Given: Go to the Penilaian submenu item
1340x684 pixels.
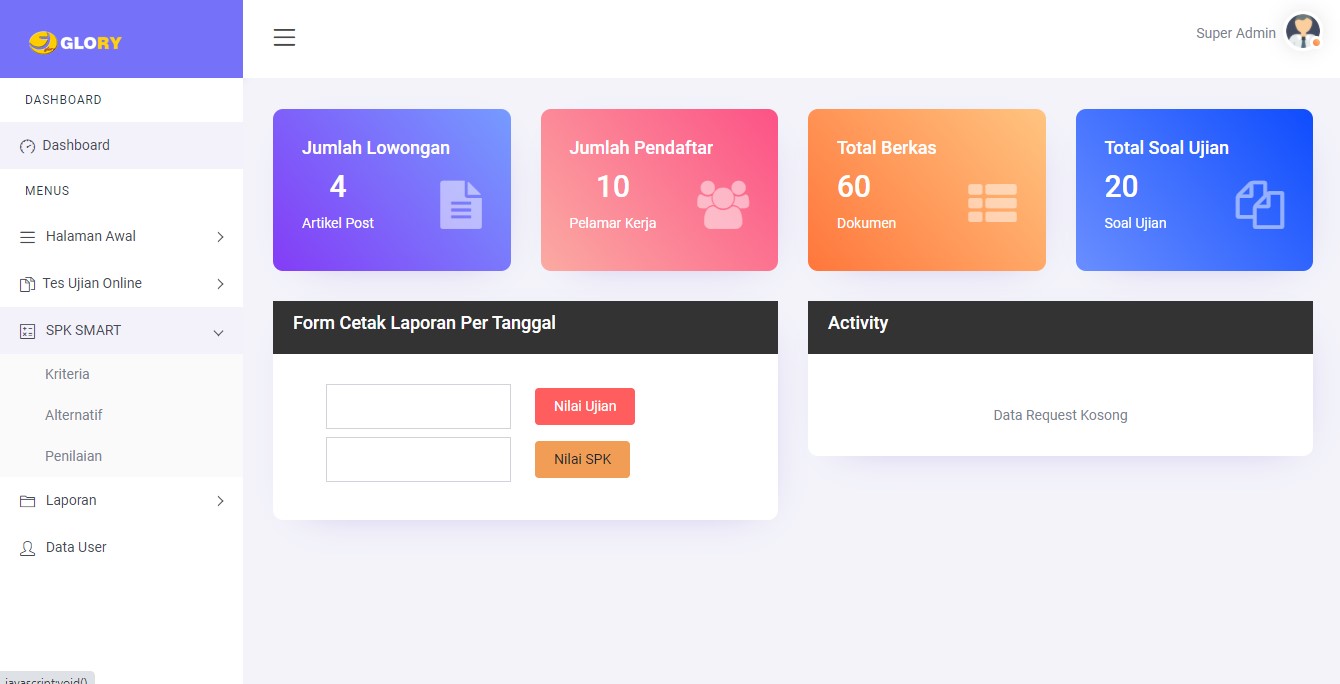Looking at the screenshot, I should click(x=73, y=456).
